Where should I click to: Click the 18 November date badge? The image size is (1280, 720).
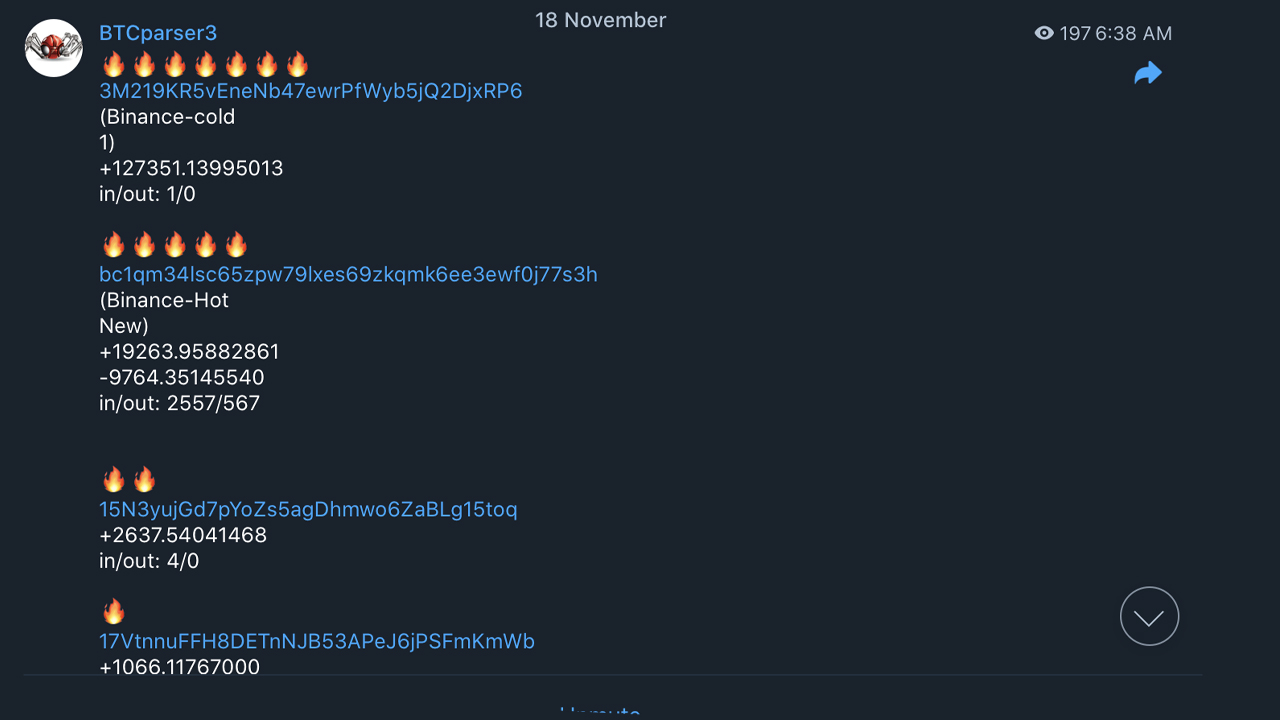[x=600, y=20]
